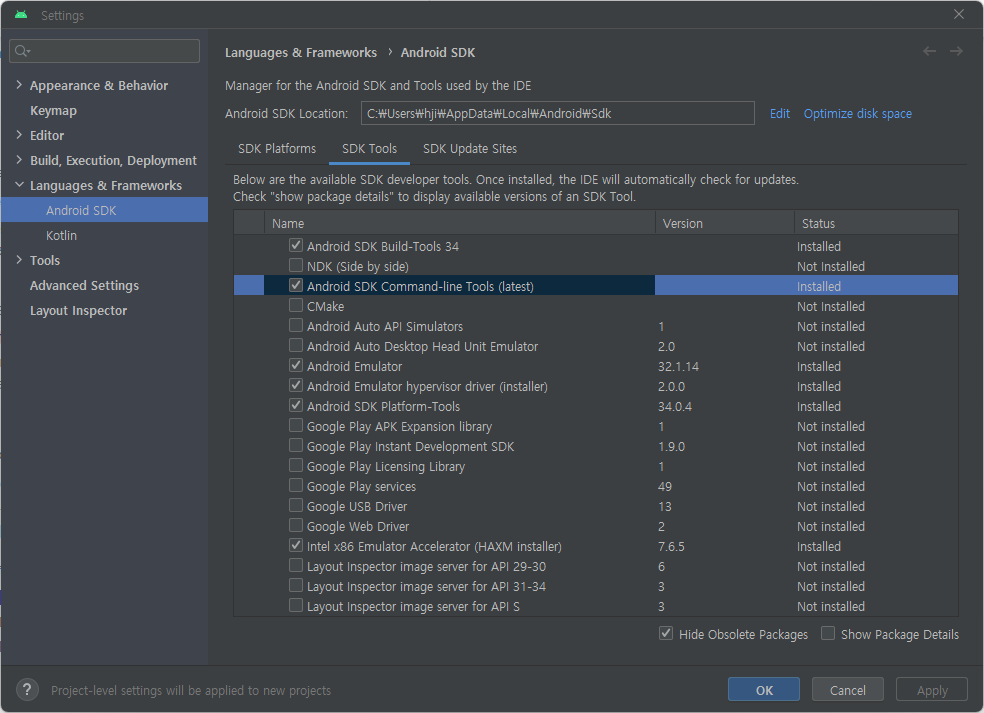The height and width of the screenshot is (713, 984).
Task: Click the Edit SDK location link
Action: 779,114
